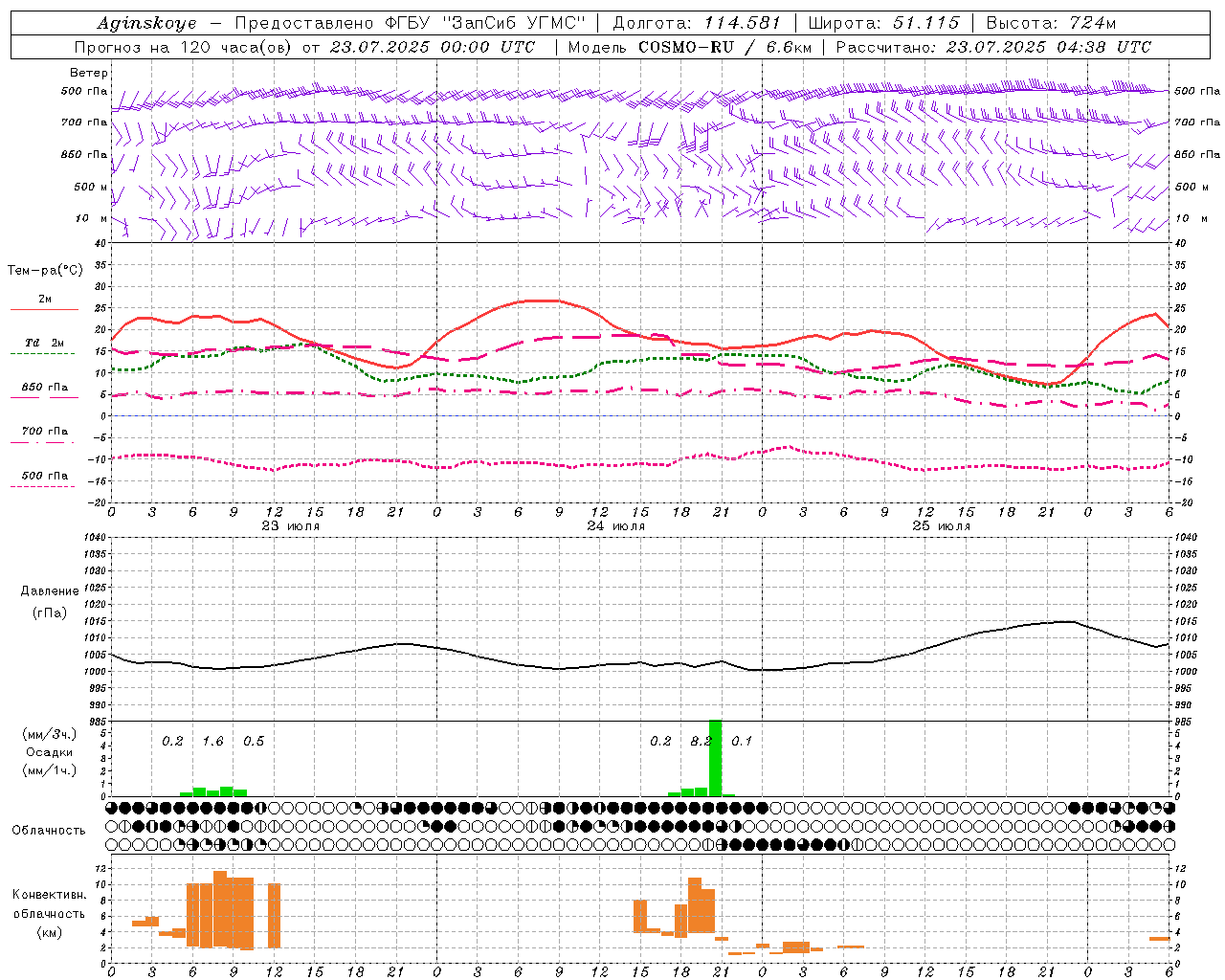Screen dimensions: 1225x980
Task: Click "Прогноз на 120 часа(ов)" forecast line
Action: point(184,47)
